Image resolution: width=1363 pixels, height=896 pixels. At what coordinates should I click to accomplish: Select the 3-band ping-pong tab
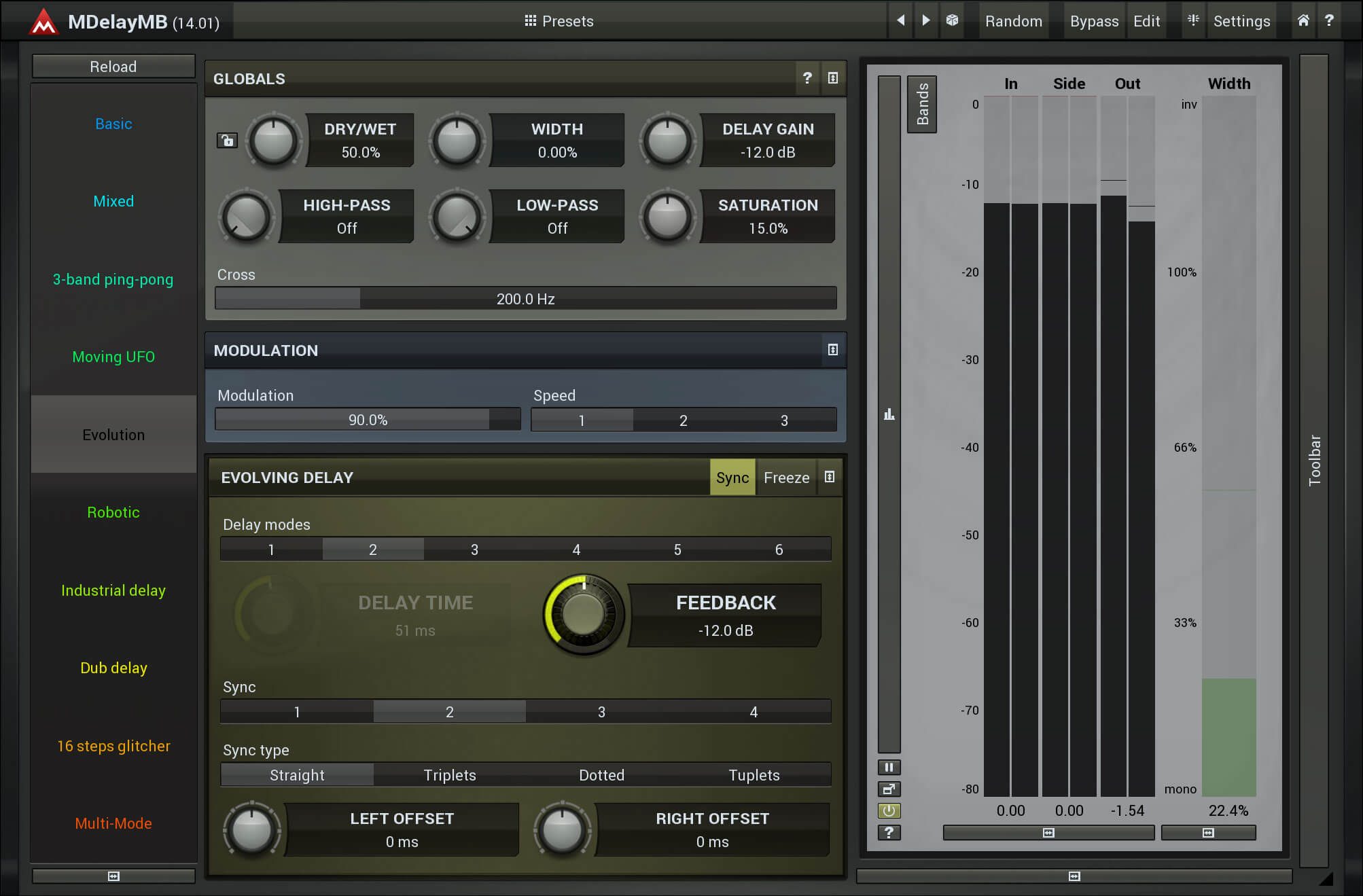point(113,279)
